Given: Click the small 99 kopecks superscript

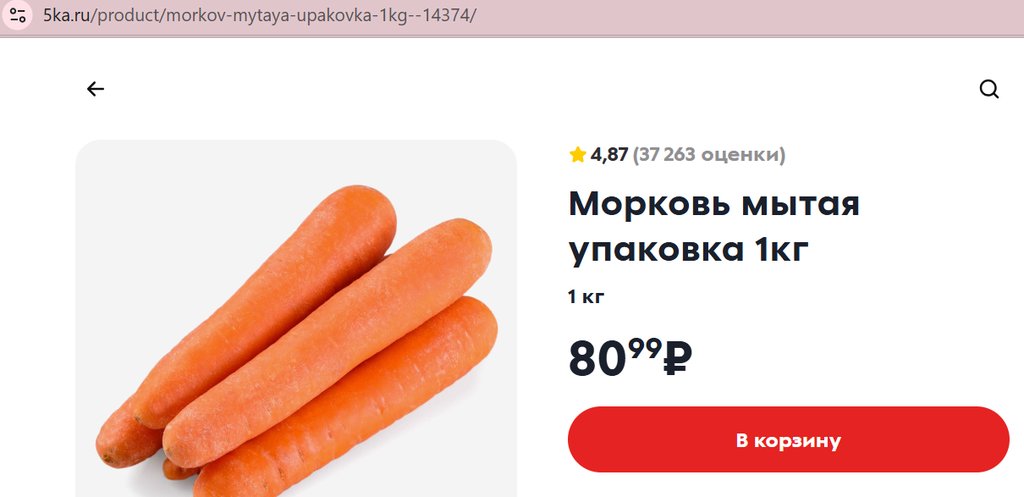Looking at the screenshot, I should pos(646,347).
